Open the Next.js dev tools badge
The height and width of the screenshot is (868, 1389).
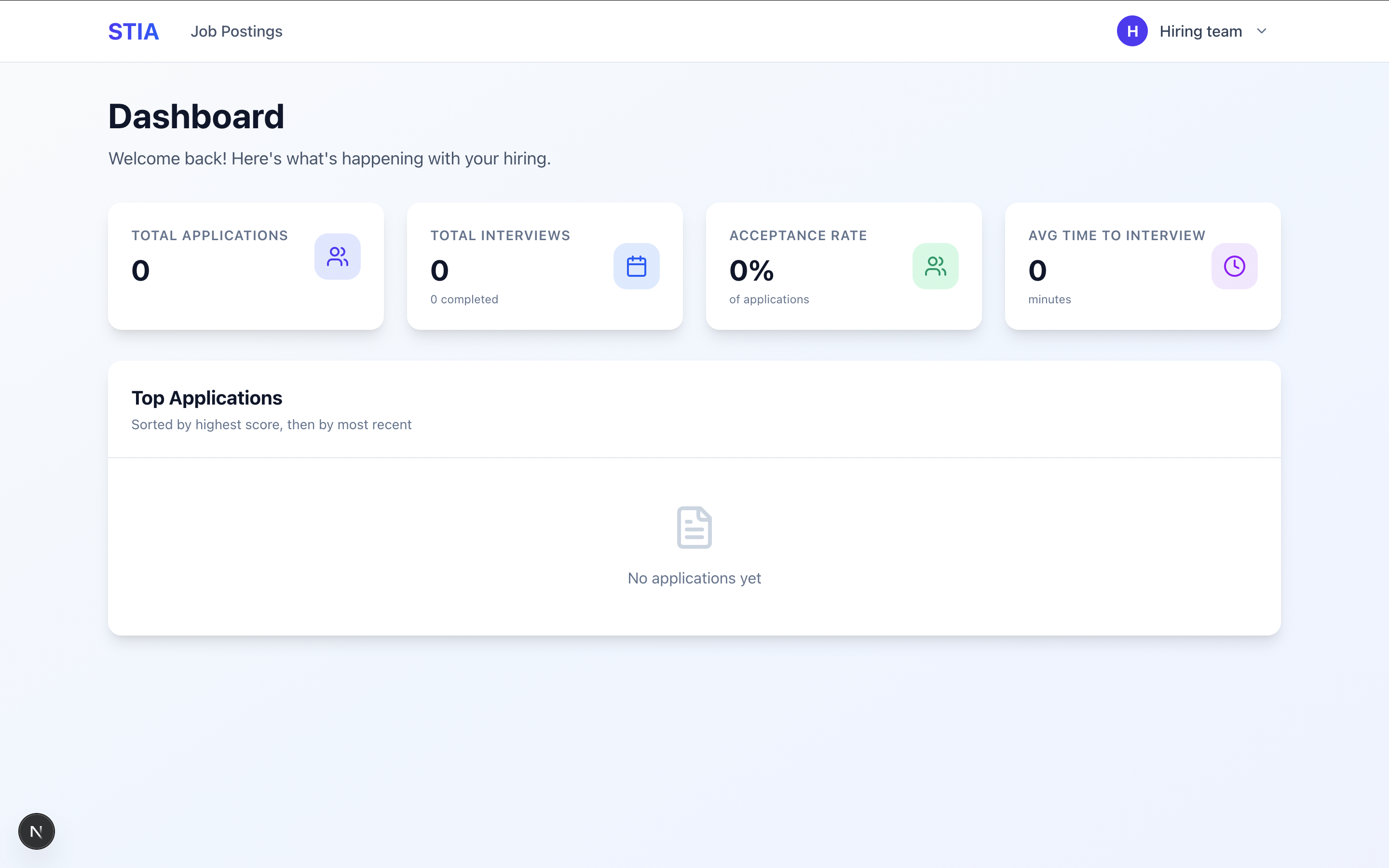37,831
